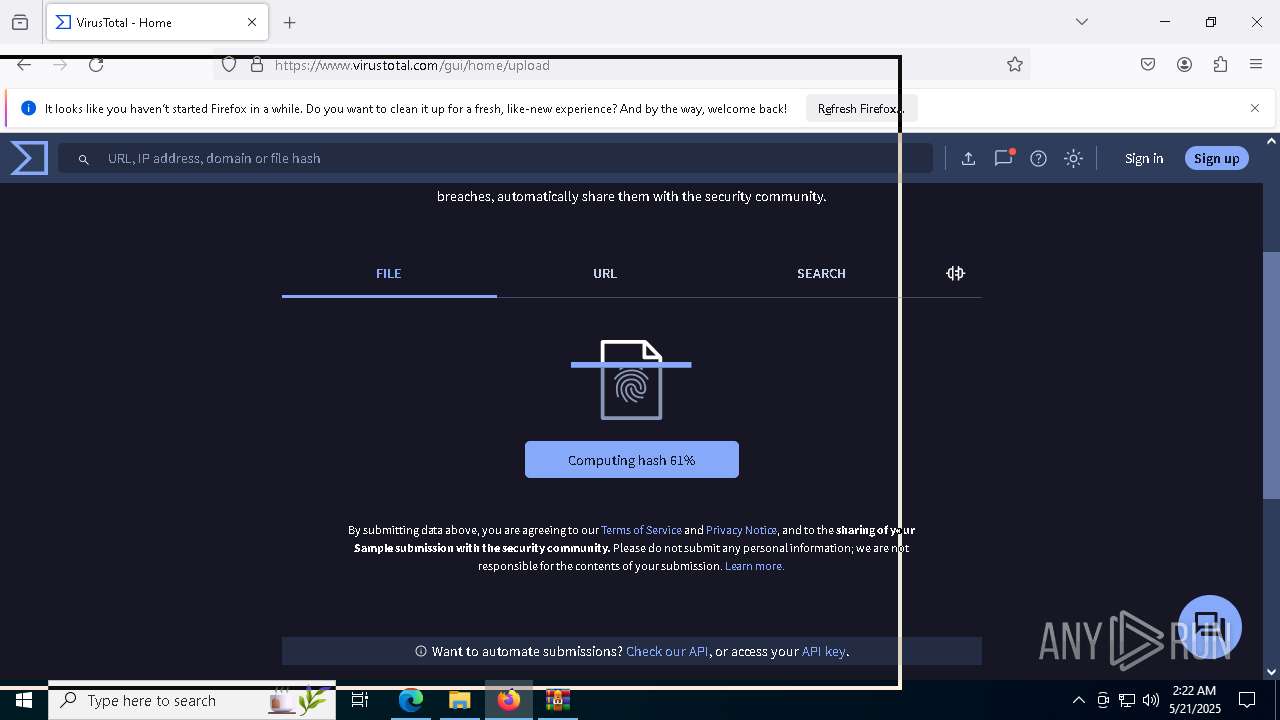The width and height of the screenshot is (1280, 720).
Task: Open Firefox account icon
Action: pos(1184,65)
